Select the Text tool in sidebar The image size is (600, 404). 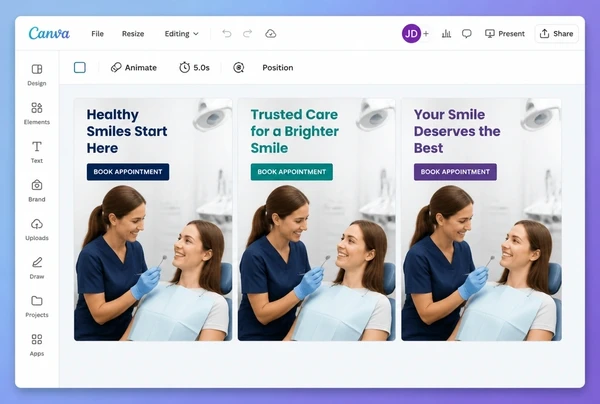[37, 152]
